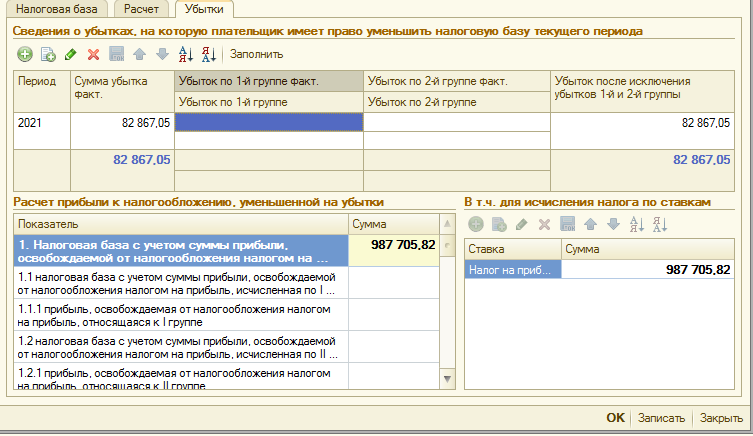Viewport: 753px width, 436px height.
Task: Click the Copy row icon in the losses toolbar
Action: (47, 54)
